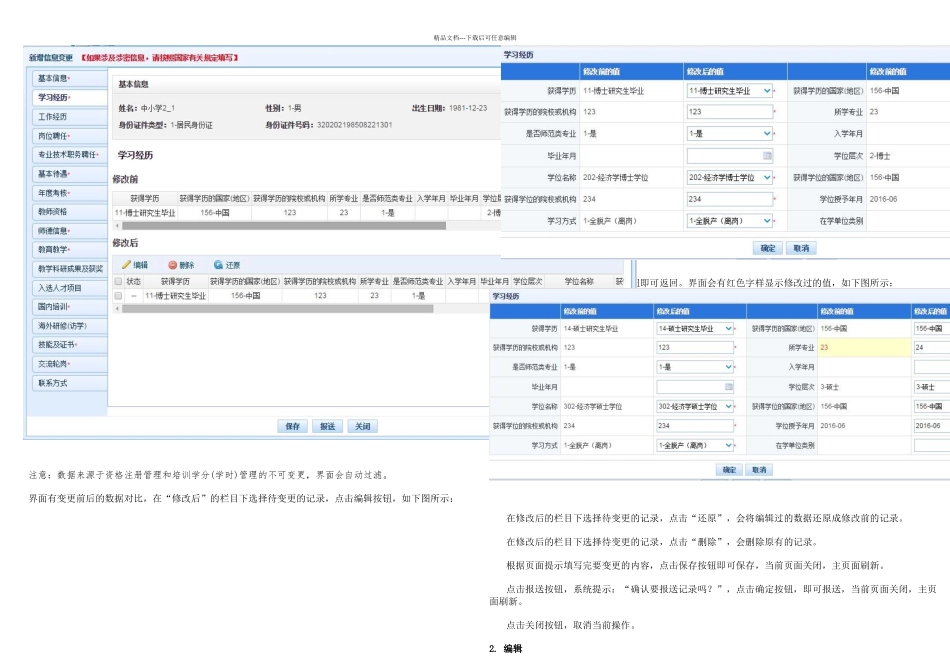Click the 获得学位的院校或机构 input in the lower dialog
Screen dimensions: 950x672
click(696, 426)
